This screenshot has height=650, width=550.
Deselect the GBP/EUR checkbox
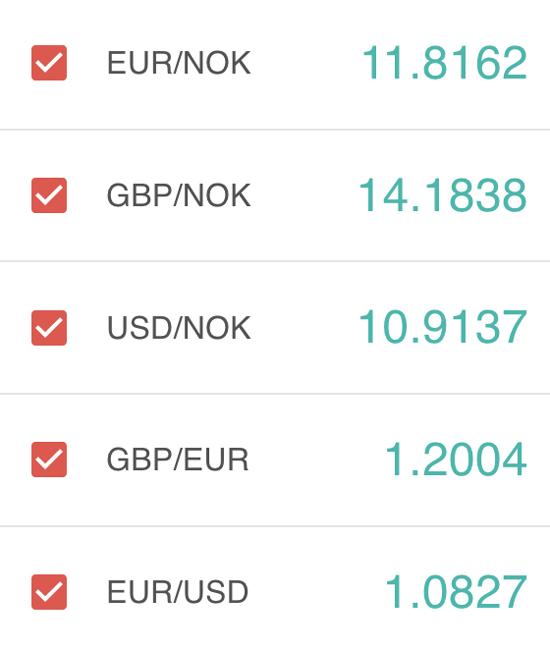(49, 459)
